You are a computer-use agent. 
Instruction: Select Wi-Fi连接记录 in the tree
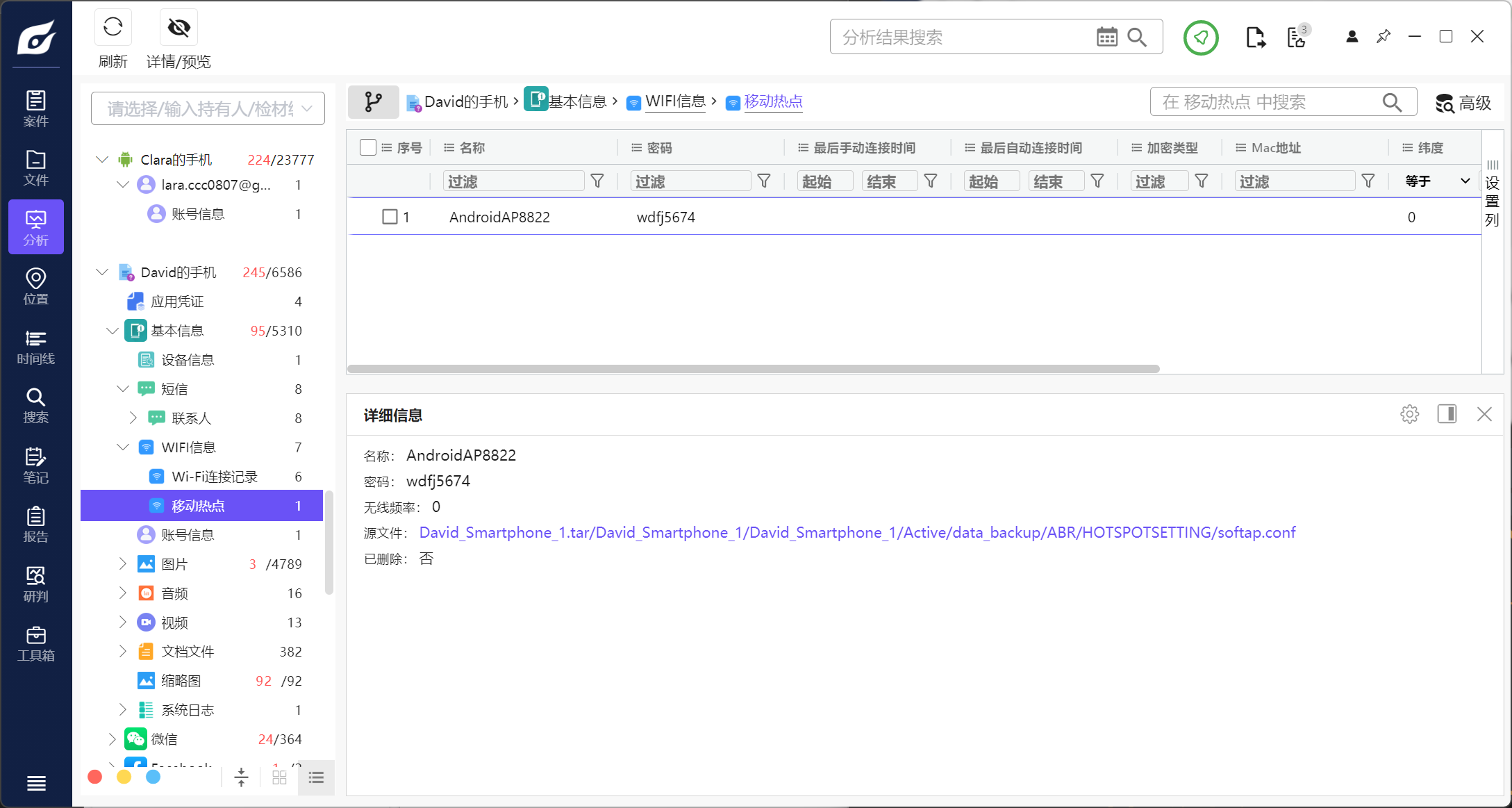(215, 477)
